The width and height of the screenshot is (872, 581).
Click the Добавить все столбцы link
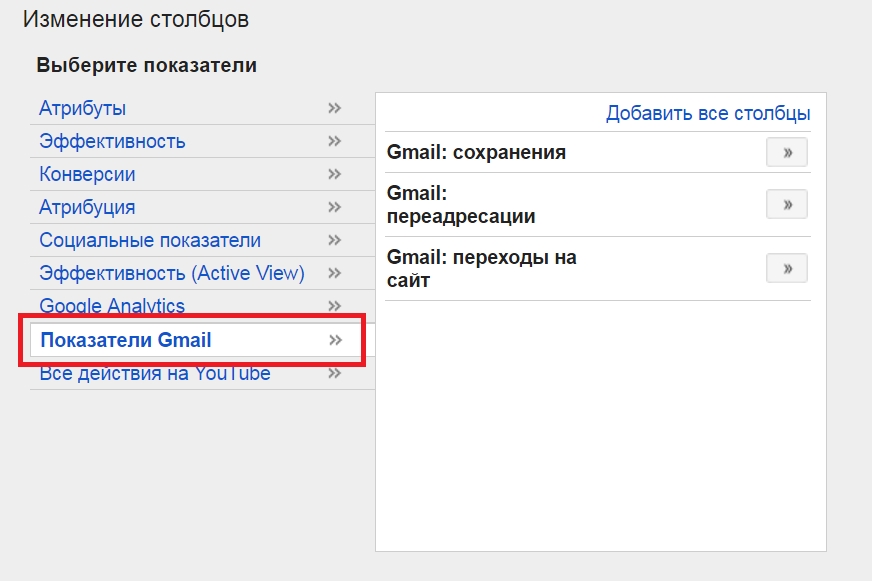(x=708, y=113)
